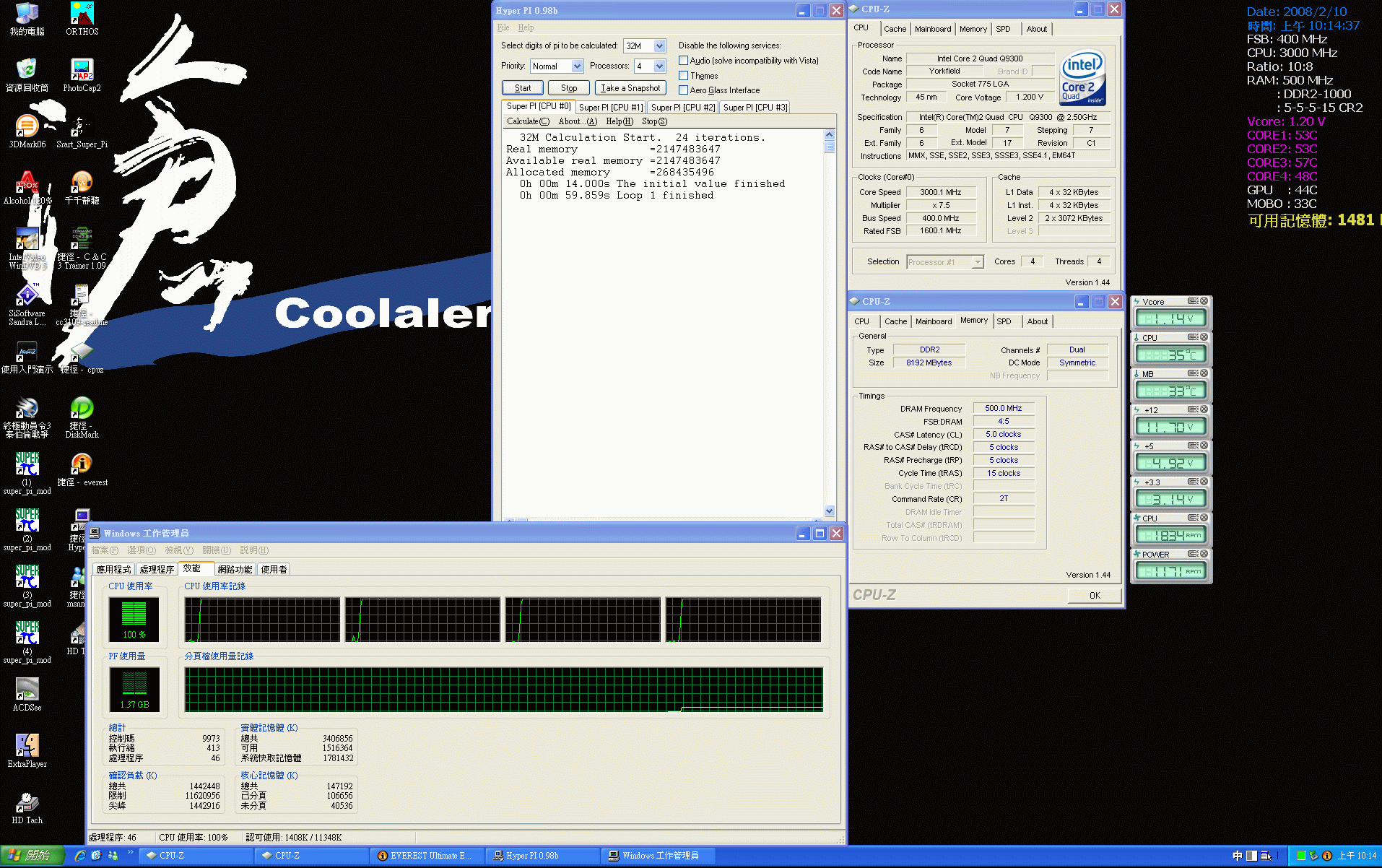Image resolution: width=1382 pixels, height=868 pixels.
Task: Open the ExtraPlayer desktop icon
Action: [x=27, y=746]
